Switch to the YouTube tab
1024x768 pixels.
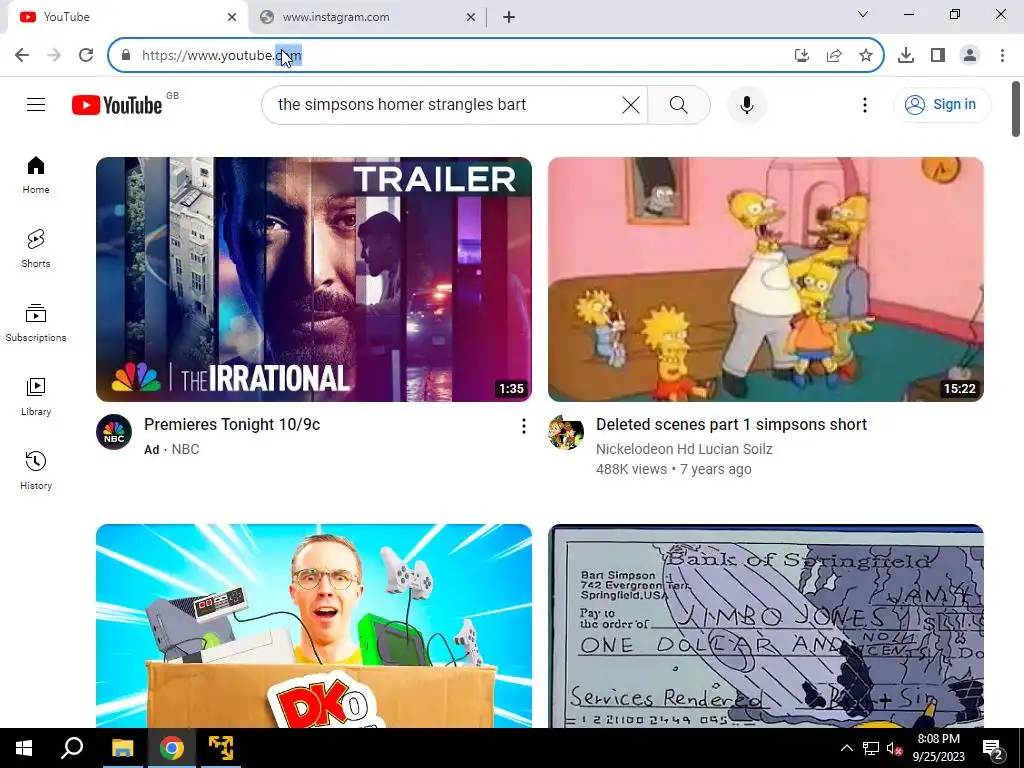tap(124, 17)
